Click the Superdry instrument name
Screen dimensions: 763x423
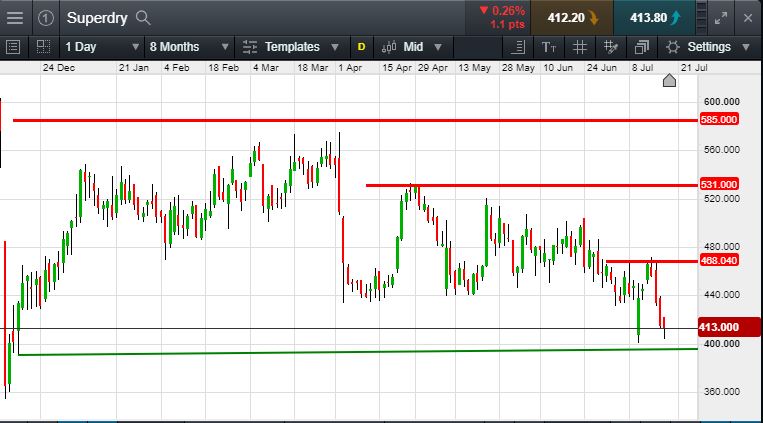pos(97,18)
